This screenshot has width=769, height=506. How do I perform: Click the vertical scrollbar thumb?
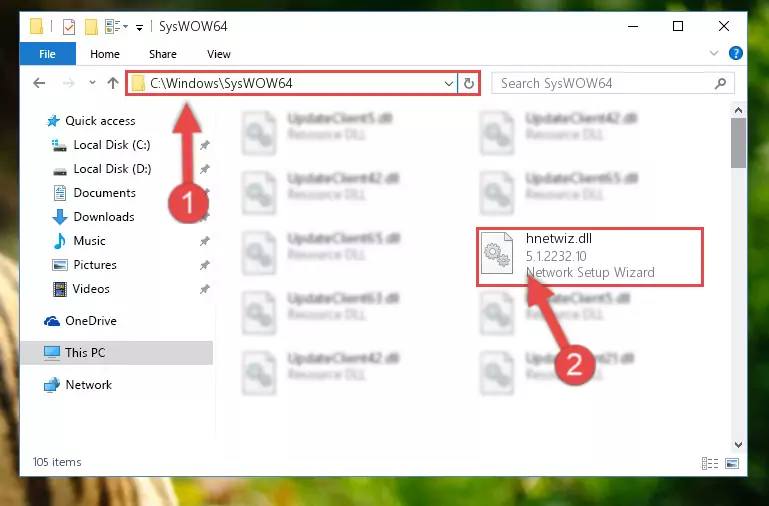coord(738,143)
